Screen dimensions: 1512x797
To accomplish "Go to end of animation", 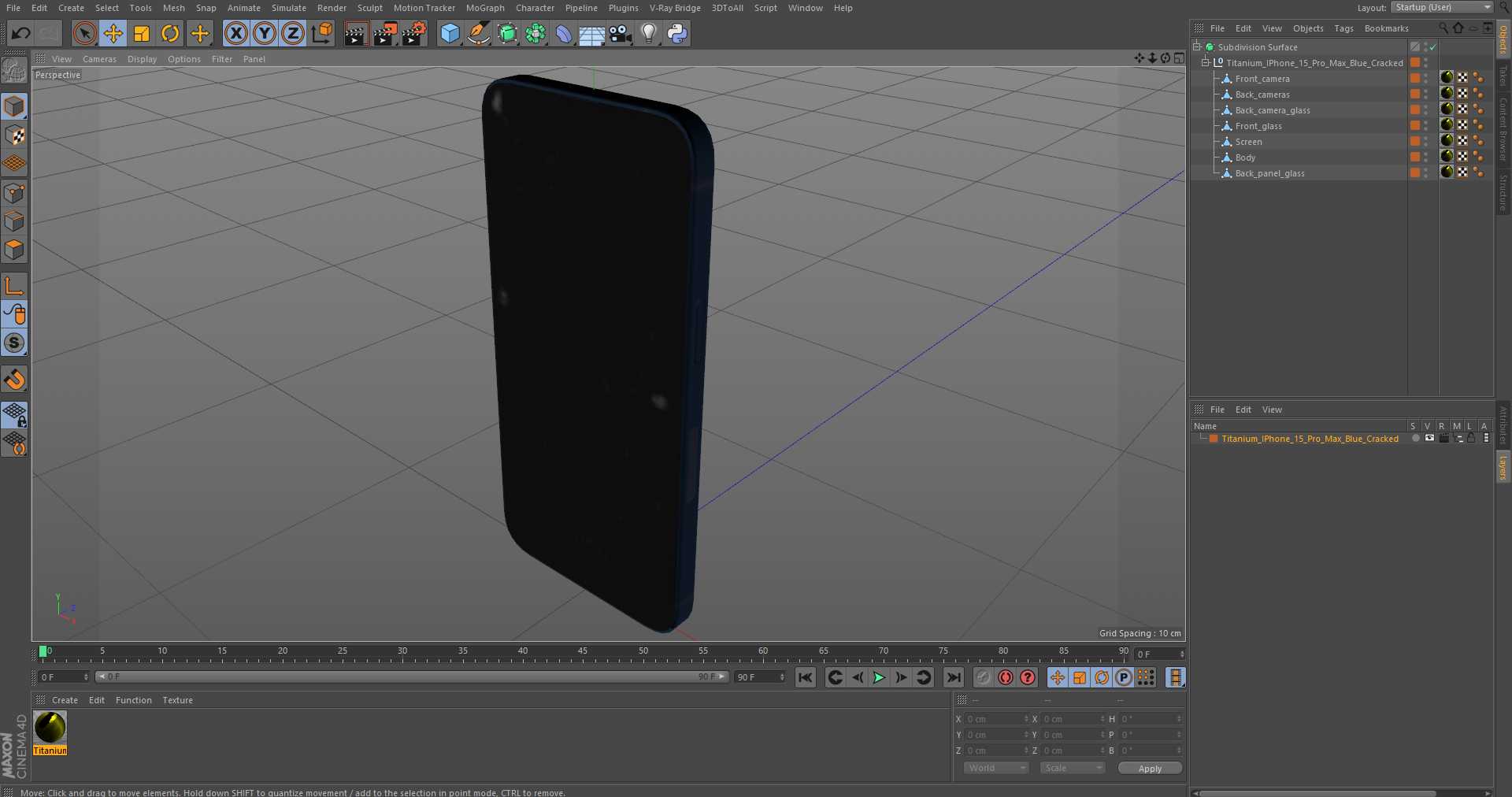I will pyautogui.click(x=954, y=677).
